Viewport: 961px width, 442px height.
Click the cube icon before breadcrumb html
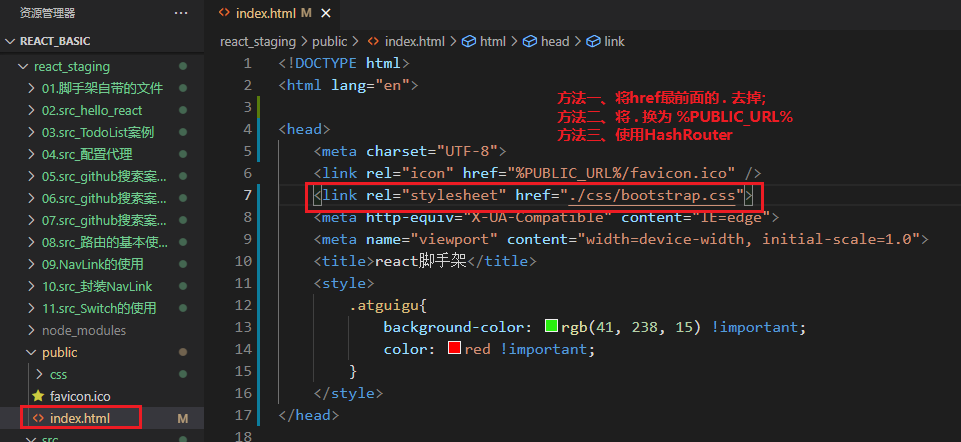[x=469, y=41]
